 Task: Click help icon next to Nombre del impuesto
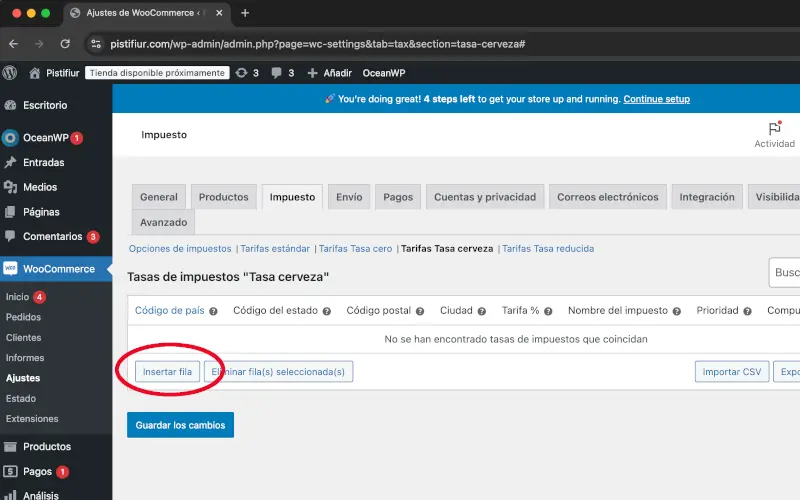click(677, 311)
